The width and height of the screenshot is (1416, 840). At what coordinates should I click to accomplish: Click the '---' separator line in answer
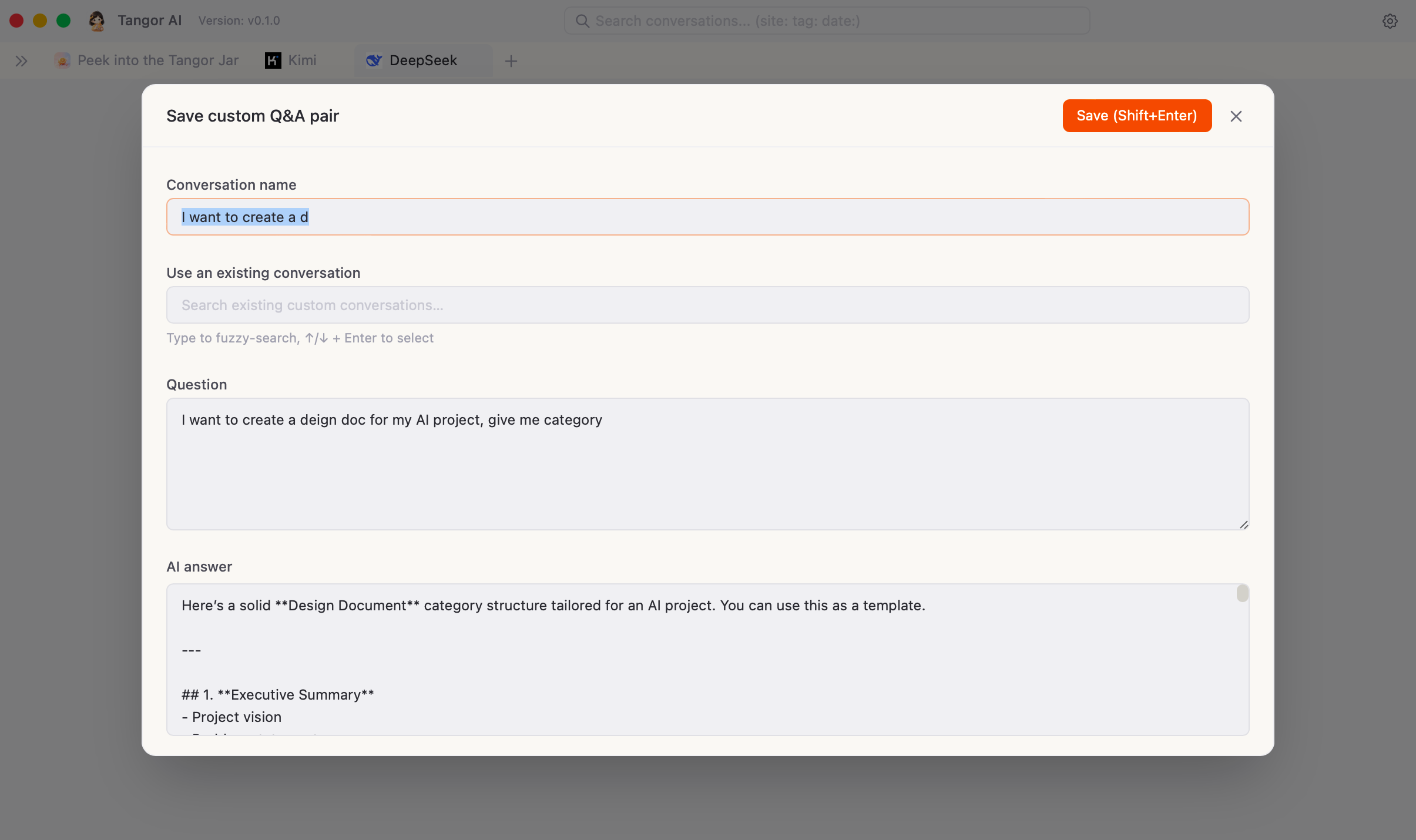[192, 650]
